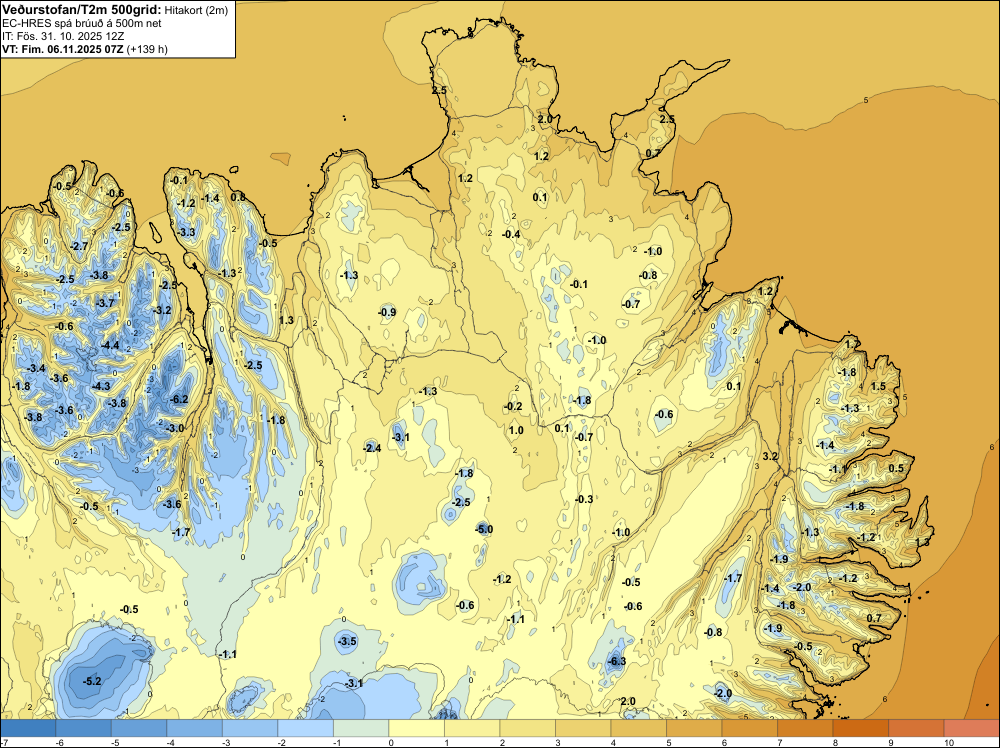
Task: Select the legend color swatch between 0 and 1
Action: click(x=416, y=728)
